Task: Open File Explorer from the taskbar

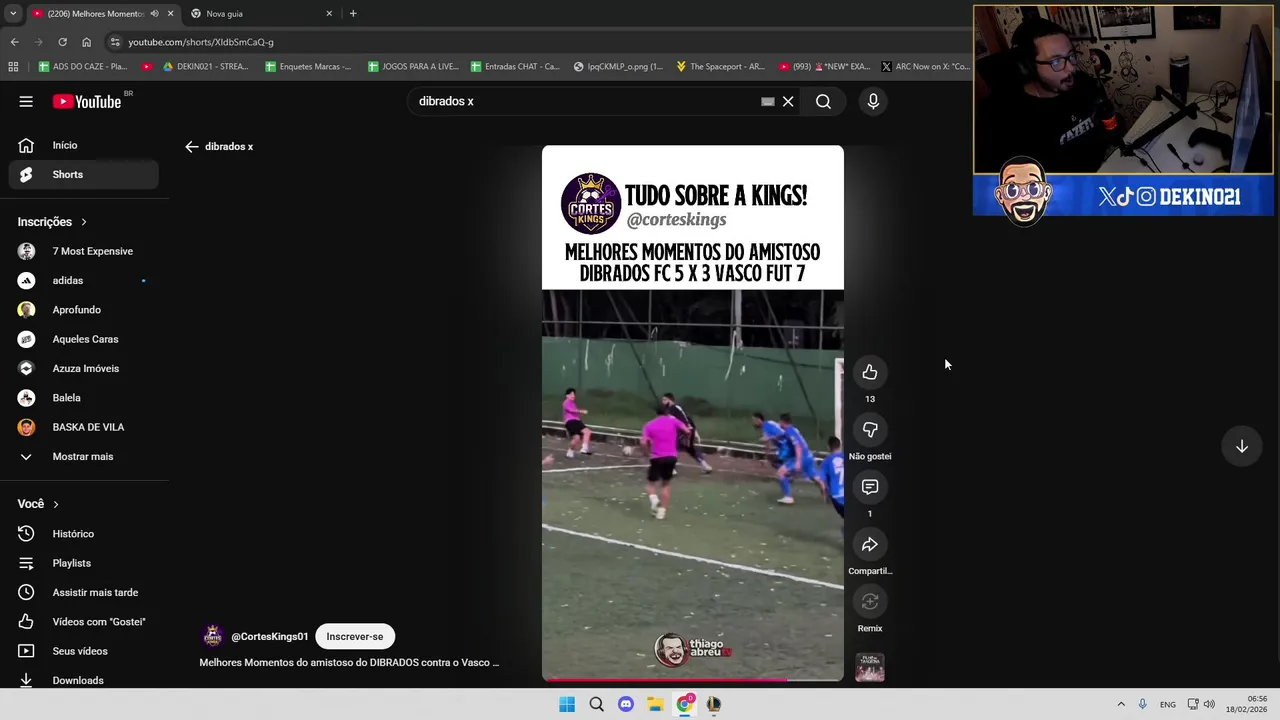Action: tap(655, 704)
